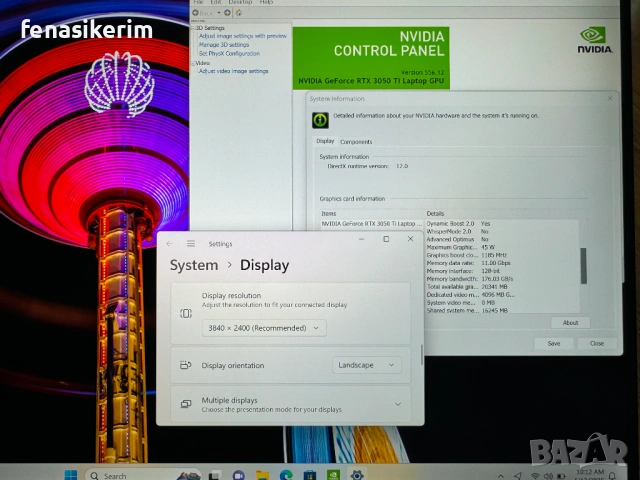
Task: Click the NVIDIA logo in the top-right corner
Action: (x=594, y=40)
